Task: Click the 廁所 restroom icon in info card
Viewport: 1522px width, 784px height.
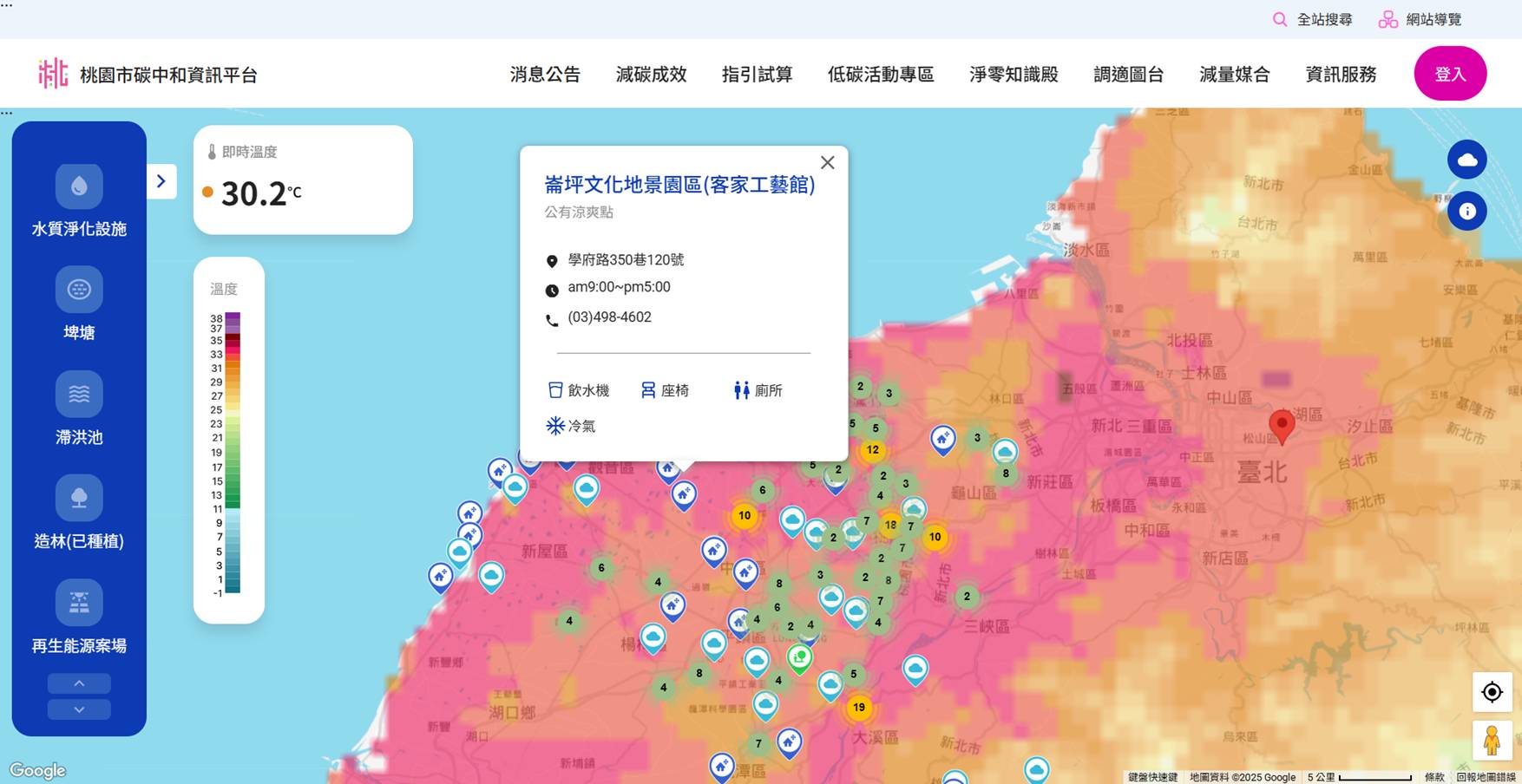Action: (742, 390)
